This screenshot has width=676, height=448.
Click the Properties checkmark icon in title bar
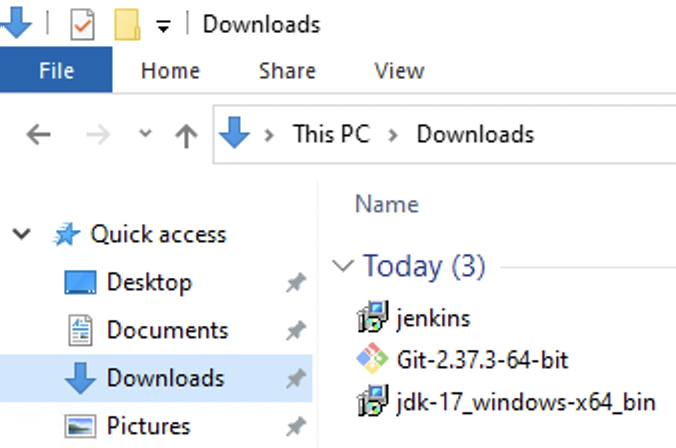pyautogui.click(x=82, y=24)
